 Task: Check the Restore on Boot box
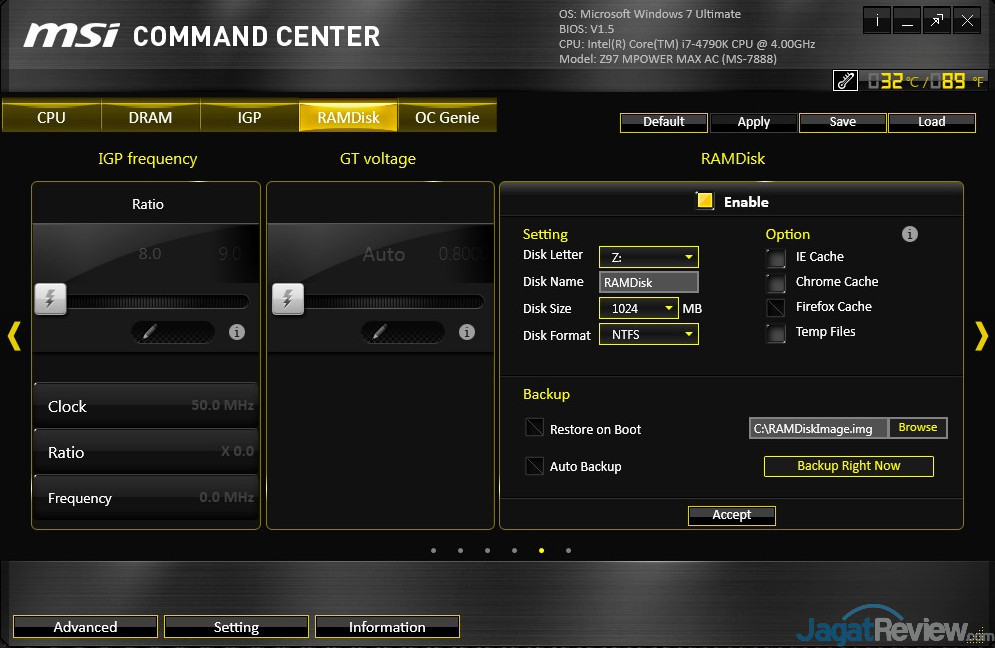point(535,429)
